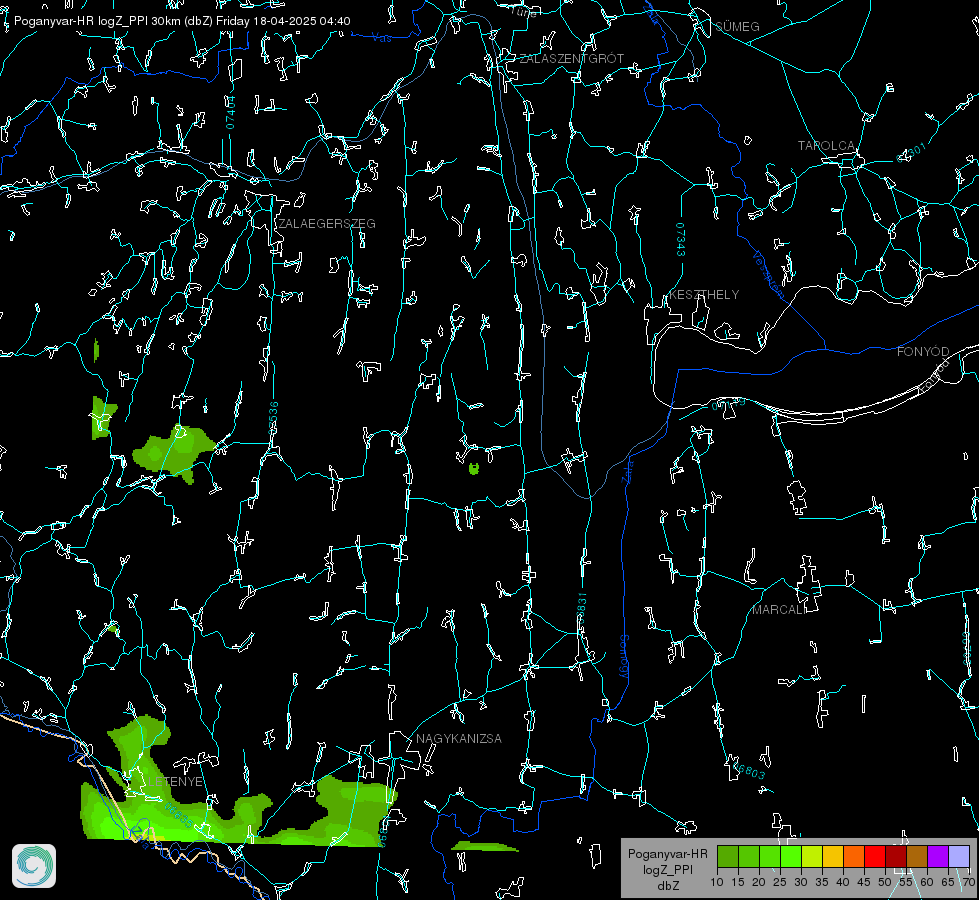Click the LETENYE city label
Image resolution: width=979 pixels, height=900 pixels.
point(175,782)
